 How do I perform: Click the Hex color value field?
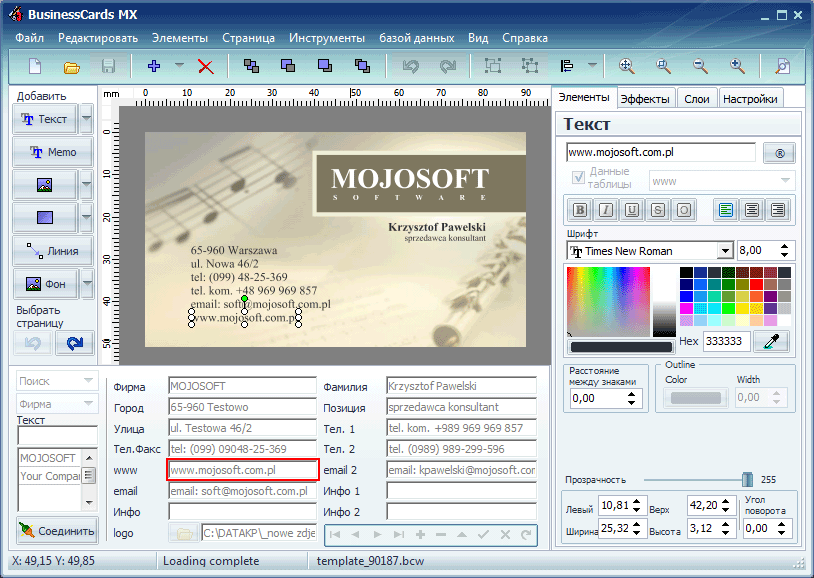click(726, 341)
